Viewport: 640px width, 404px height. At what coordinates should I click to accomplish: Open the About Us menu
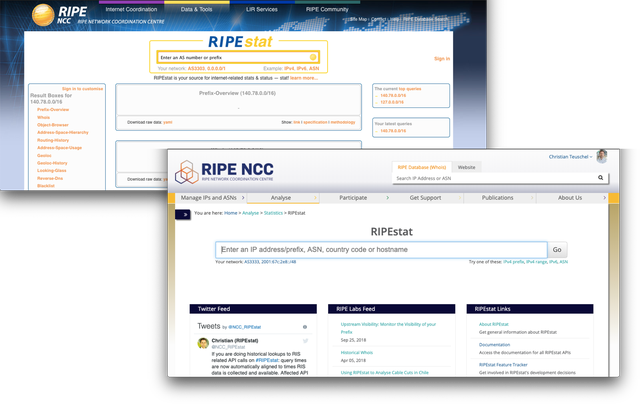tap(570, 198)
